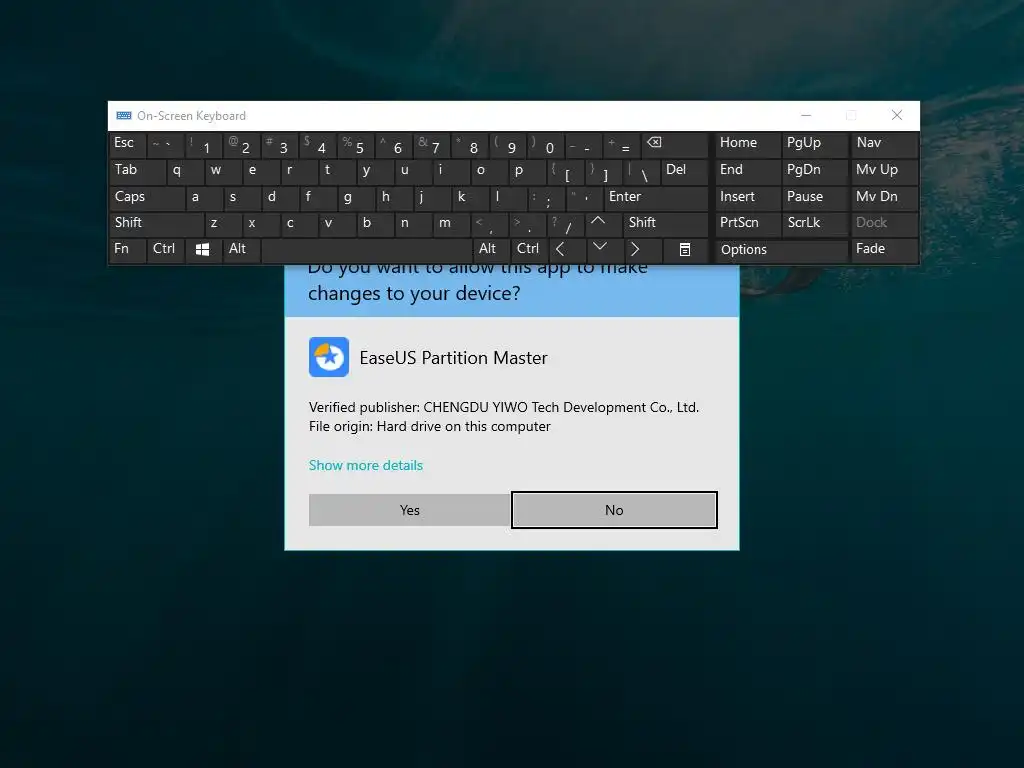This screenshot has height=768, width=1024.
Task: Toggle the right Alt key
Action: click(490, 249)
